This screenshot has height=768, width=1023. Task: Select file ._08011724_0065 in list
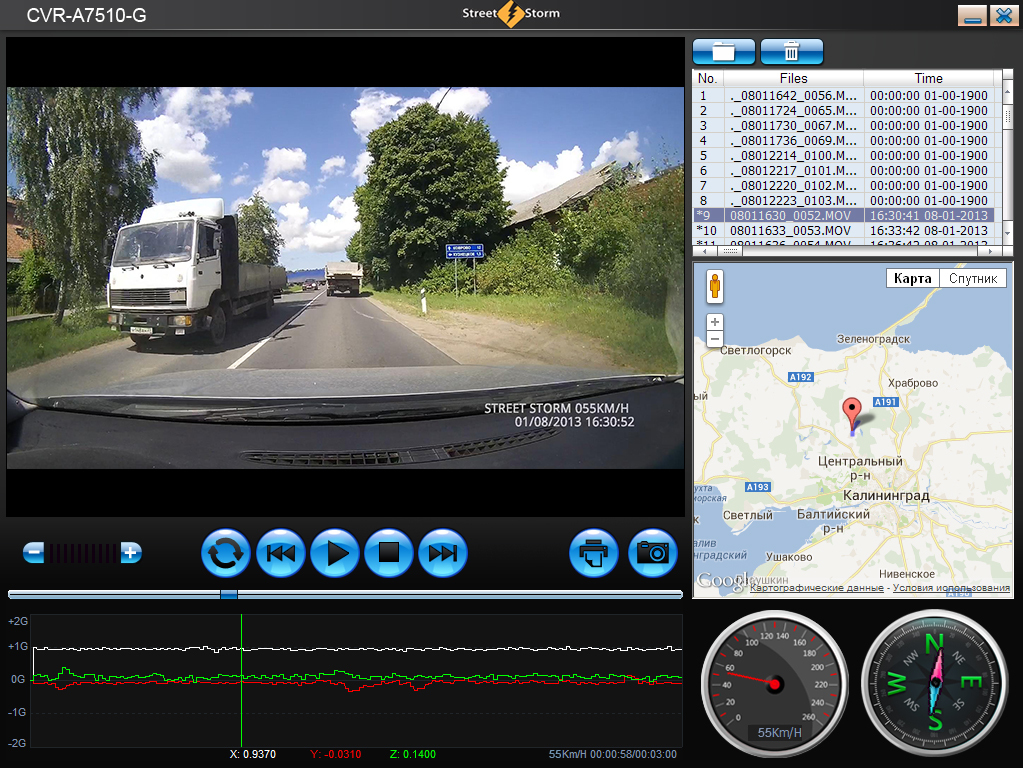[844, 110]
